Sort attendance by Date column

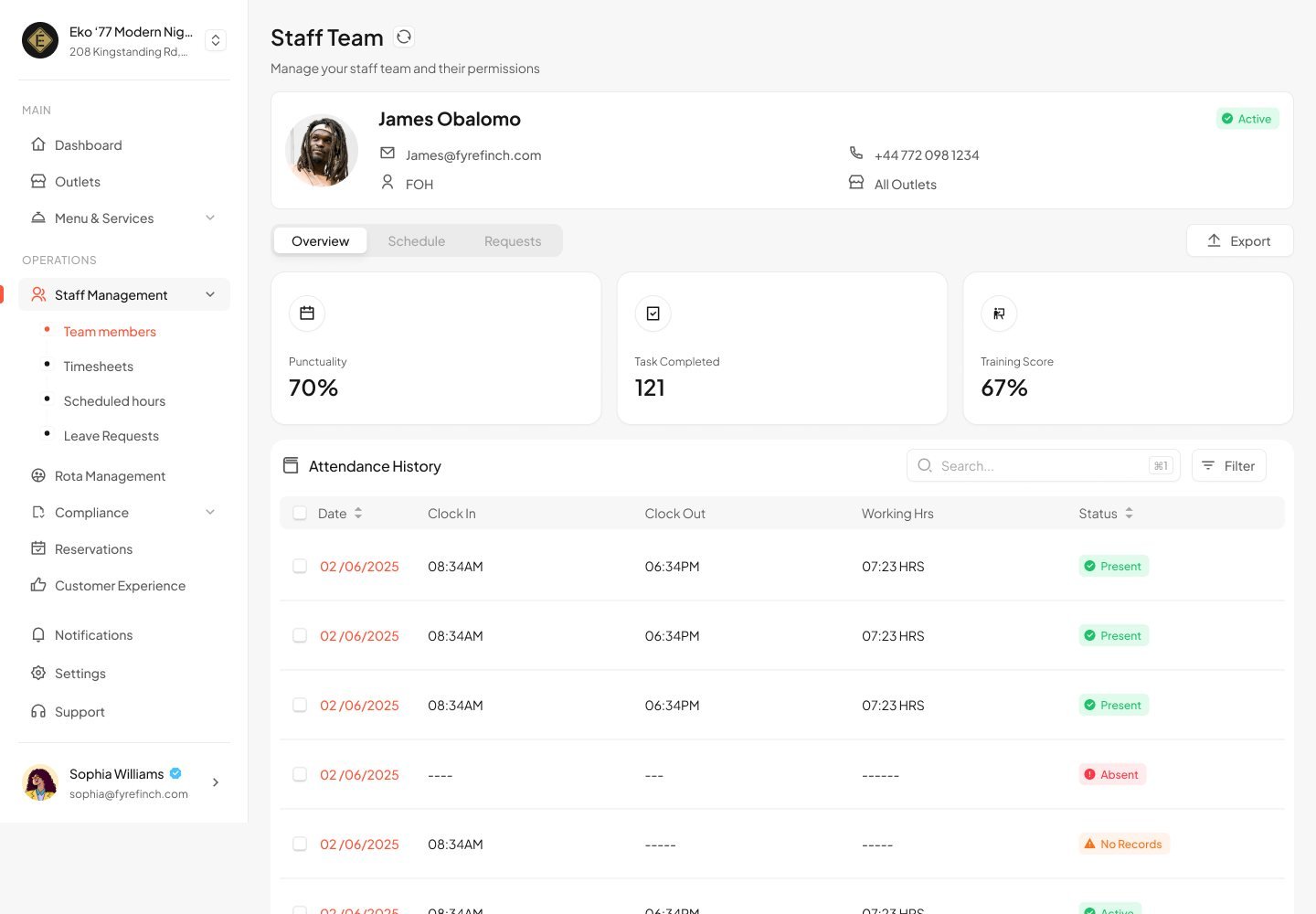358,513
